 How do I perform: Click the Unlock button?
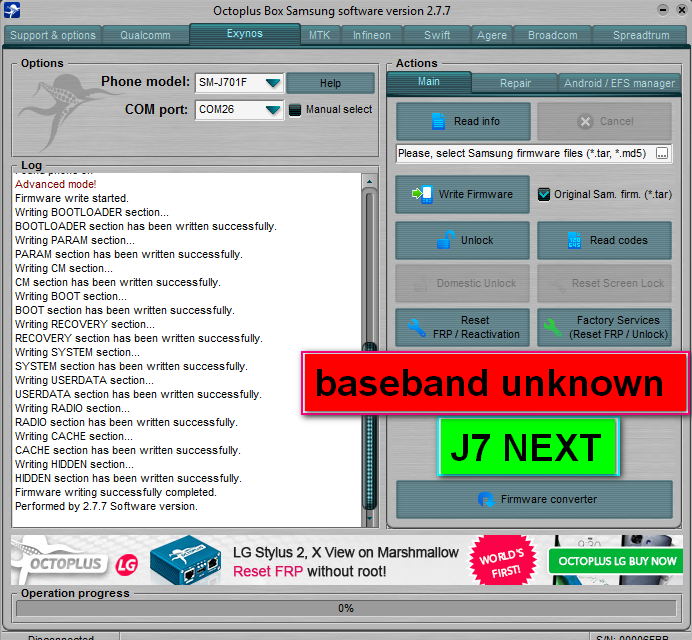pos(462,240)
